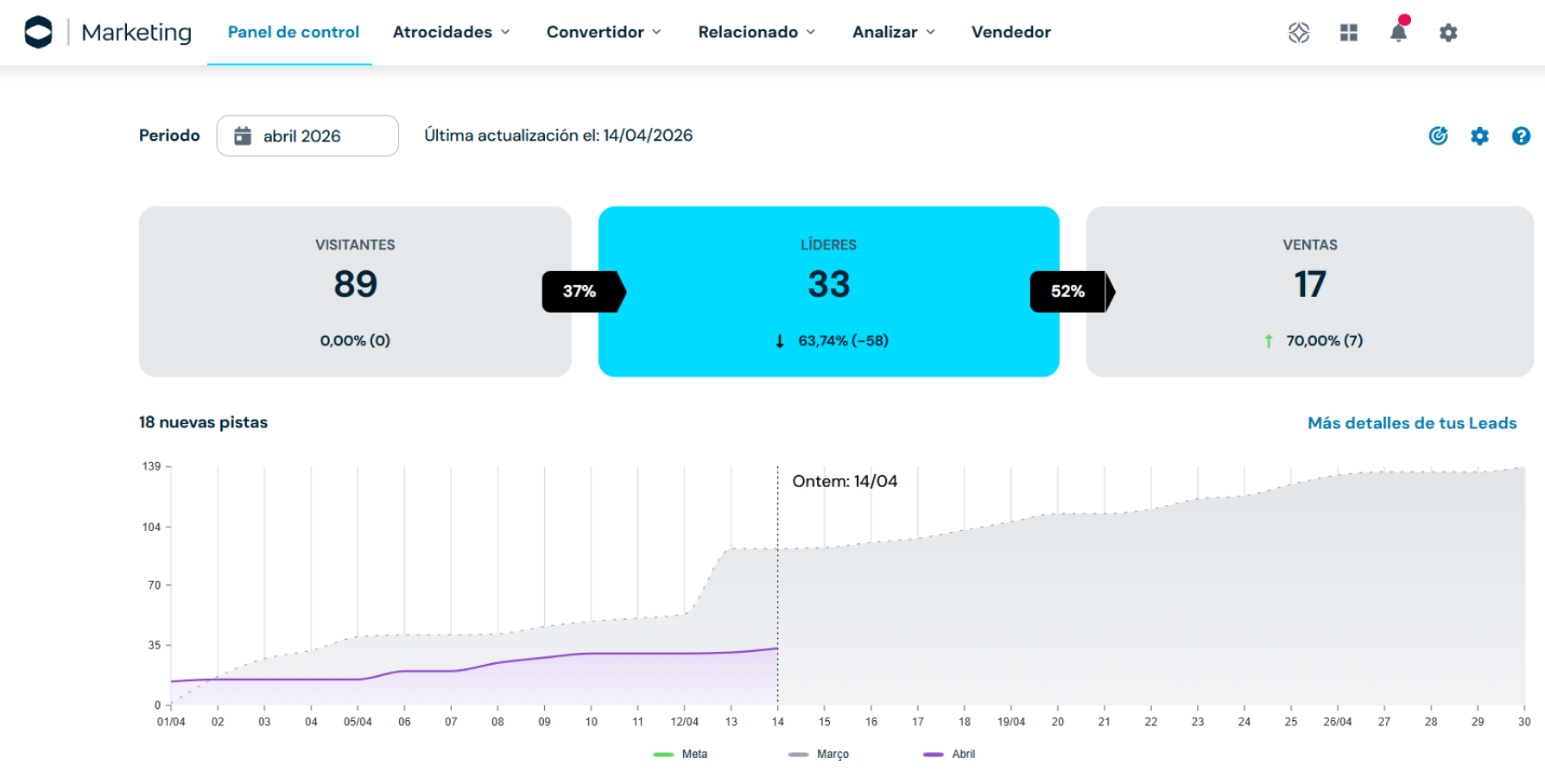Viewport: 1545px width, 784px height.
Task: Open the compass shortcut icon in header
Action: (x=1299, y=33)
